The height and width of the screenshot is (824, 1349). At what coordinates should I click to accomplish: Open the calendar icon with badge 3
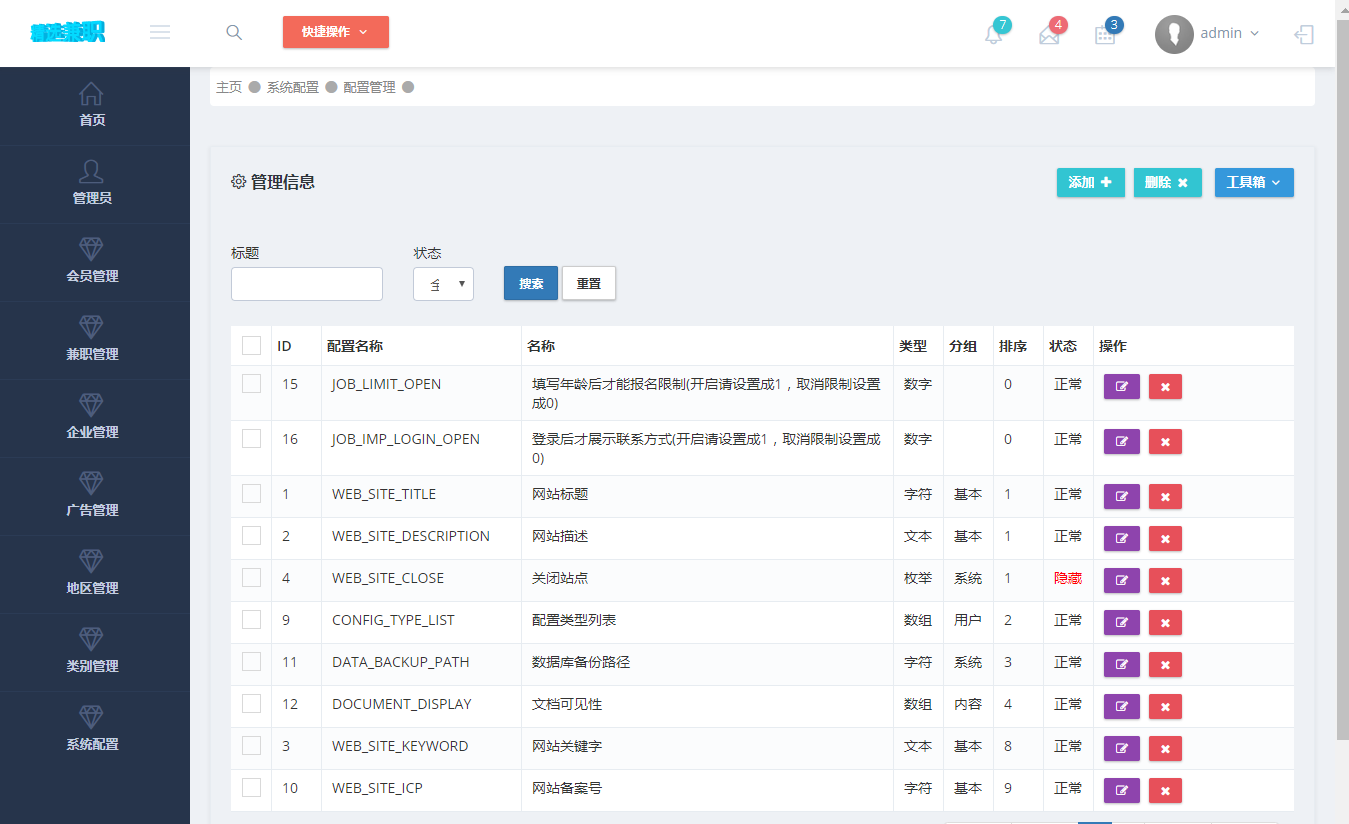pyautogui.click(x=1105, y=35)
